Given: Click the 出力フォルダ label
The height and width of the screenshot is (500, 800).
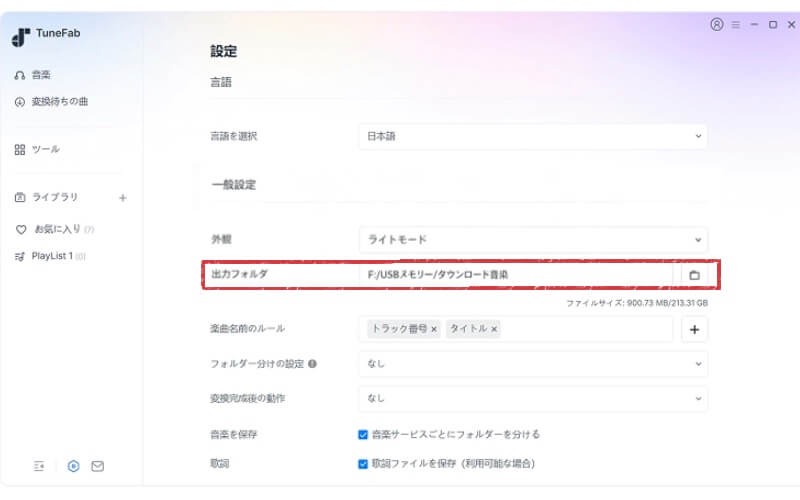Looking at the screenshot, I should pos(239,274).
